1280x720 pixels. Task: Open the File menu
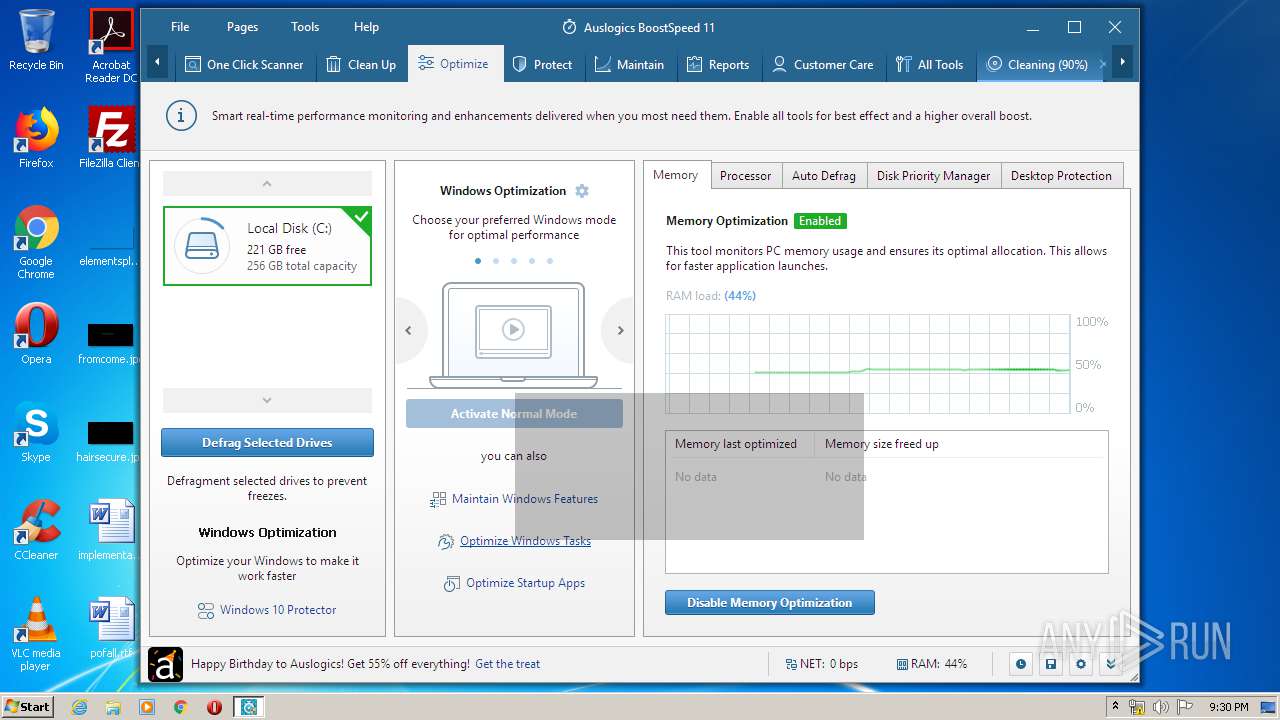180,27
